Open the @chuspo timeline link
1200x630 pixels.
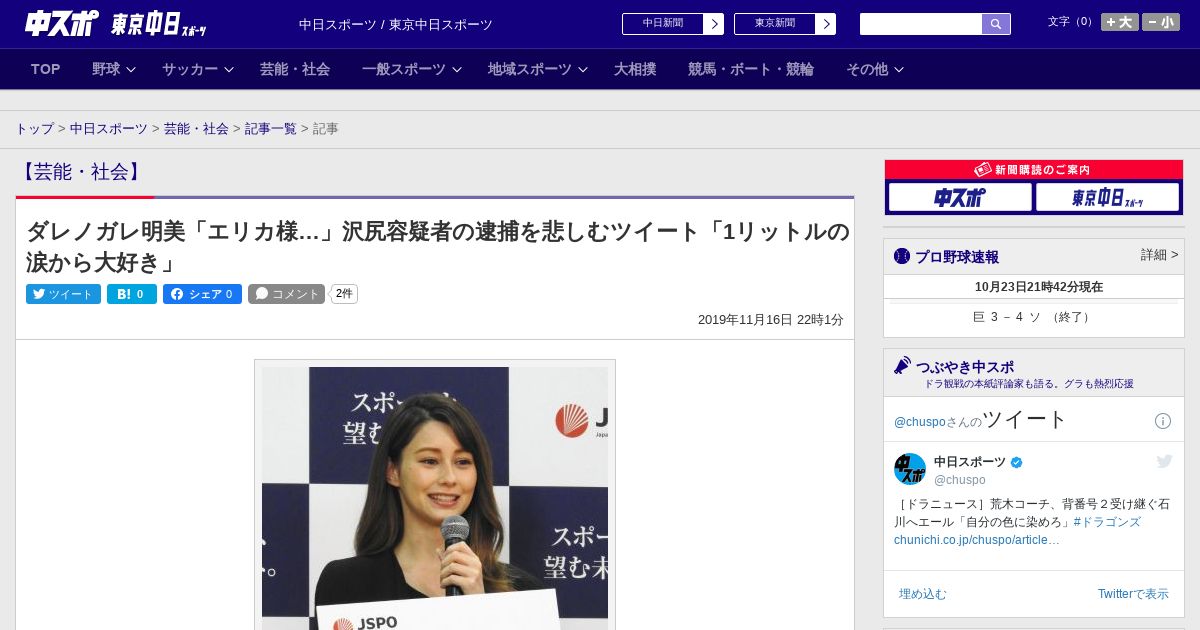tap(919, 422)
